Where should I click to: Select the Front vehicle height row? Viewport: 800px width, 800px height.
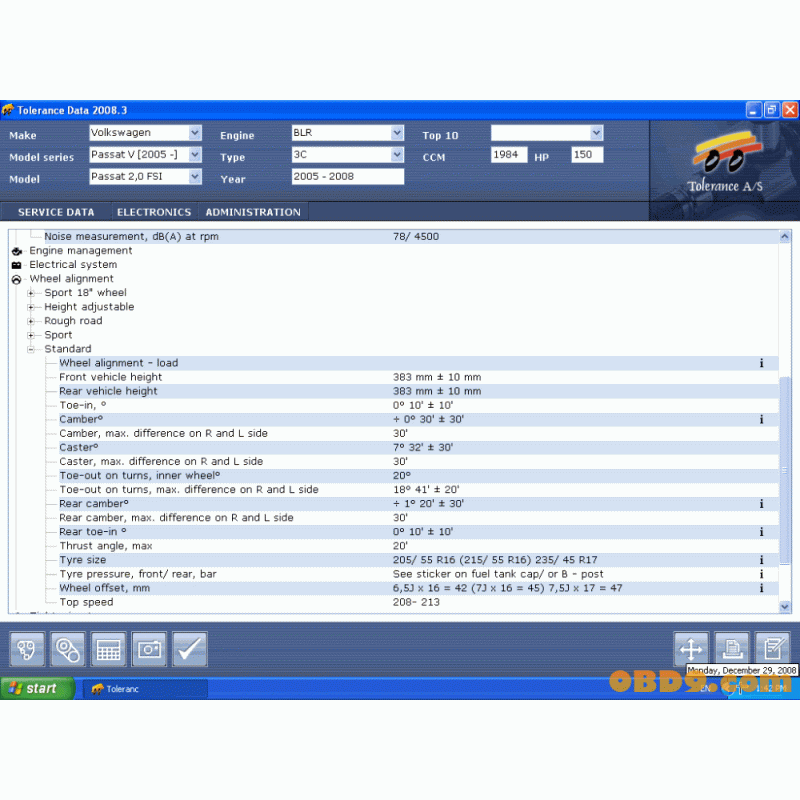[418, 377]
